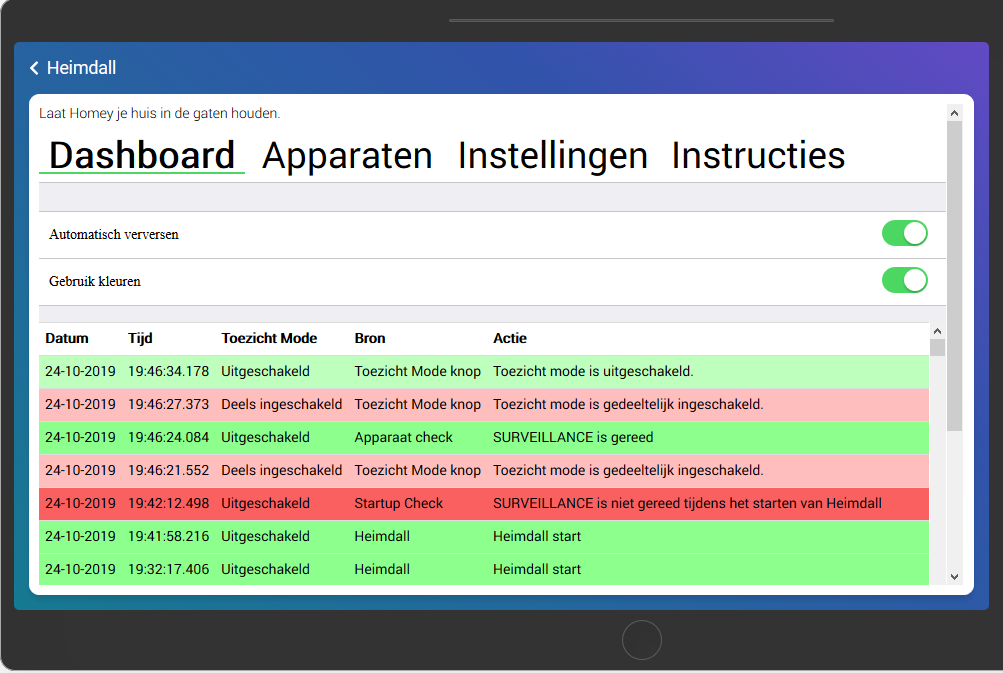Disable the Automatisch verversen switch
Viewport: 1003px width, 673px height.
pyautogui.click(x=904, y=234)
